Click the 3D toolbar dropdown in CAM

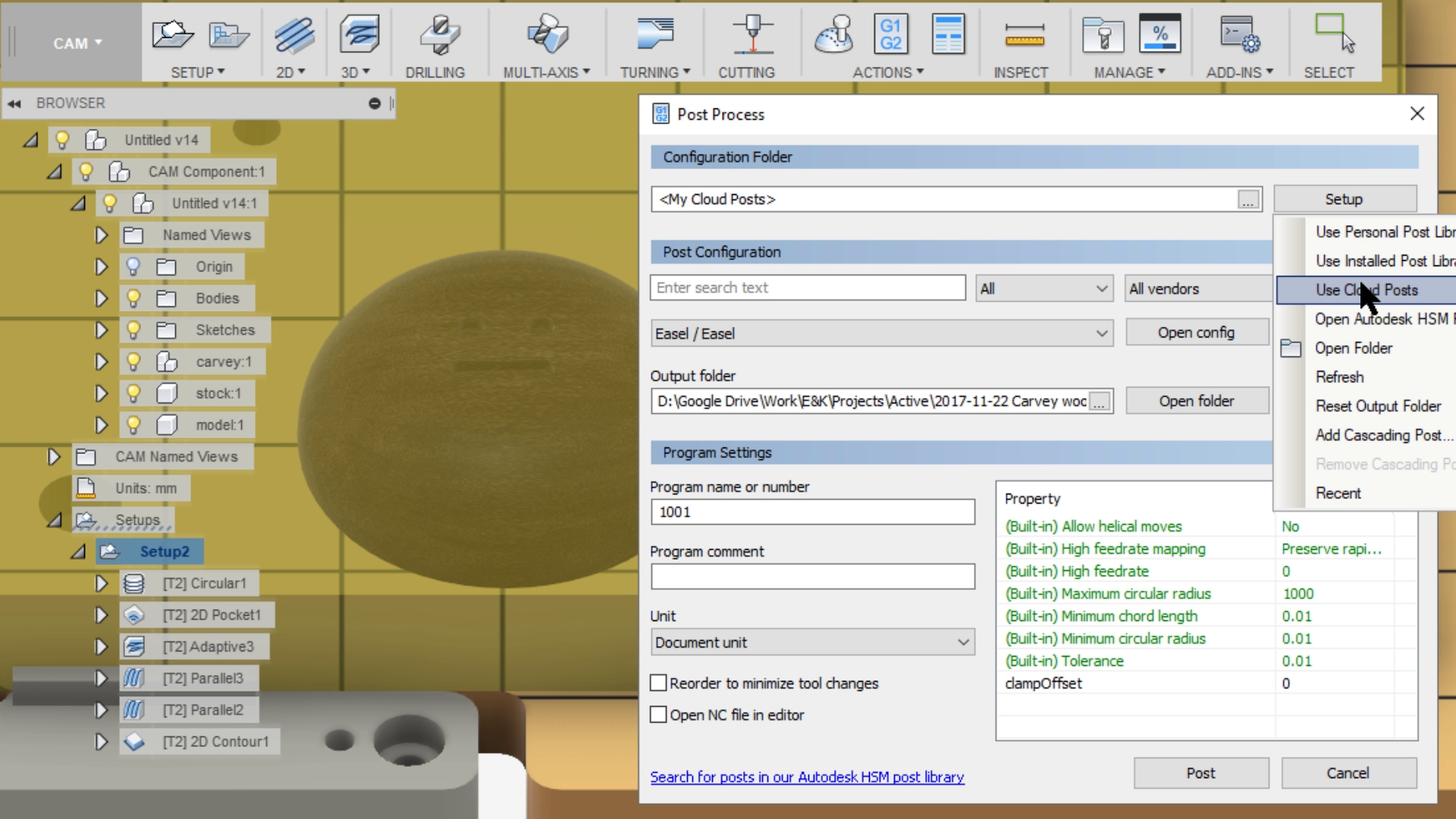[x=357, y=71]
